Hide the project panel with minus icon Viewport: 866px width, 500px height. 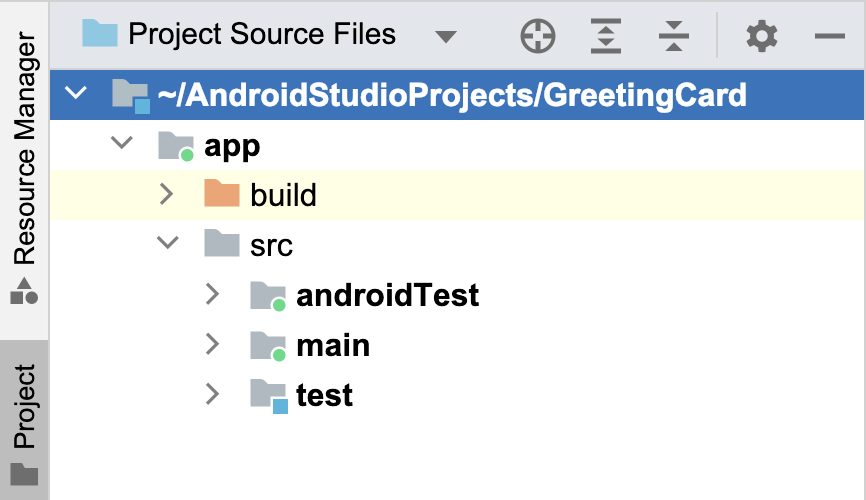(830, 37)
